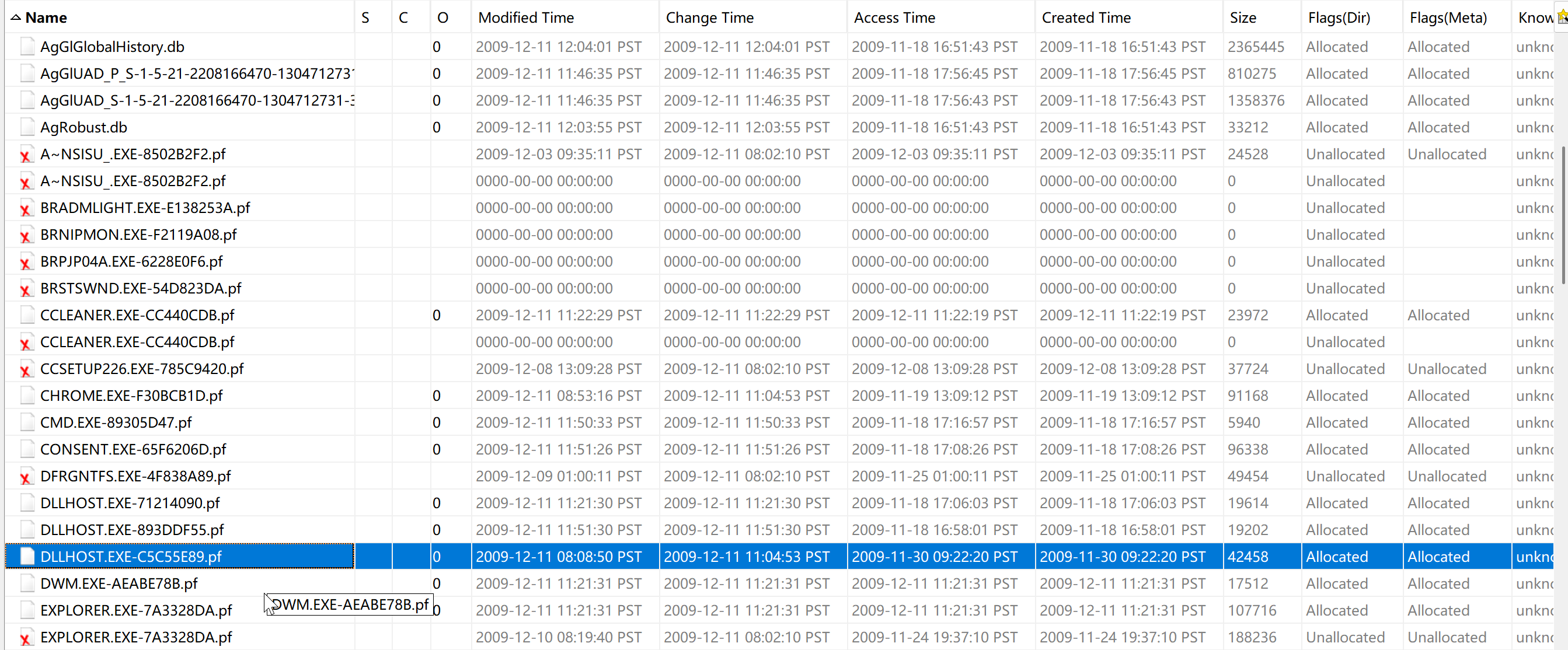Click the AgGlGlobalHistory.db file icon
1568x650 pixels.
27,47
